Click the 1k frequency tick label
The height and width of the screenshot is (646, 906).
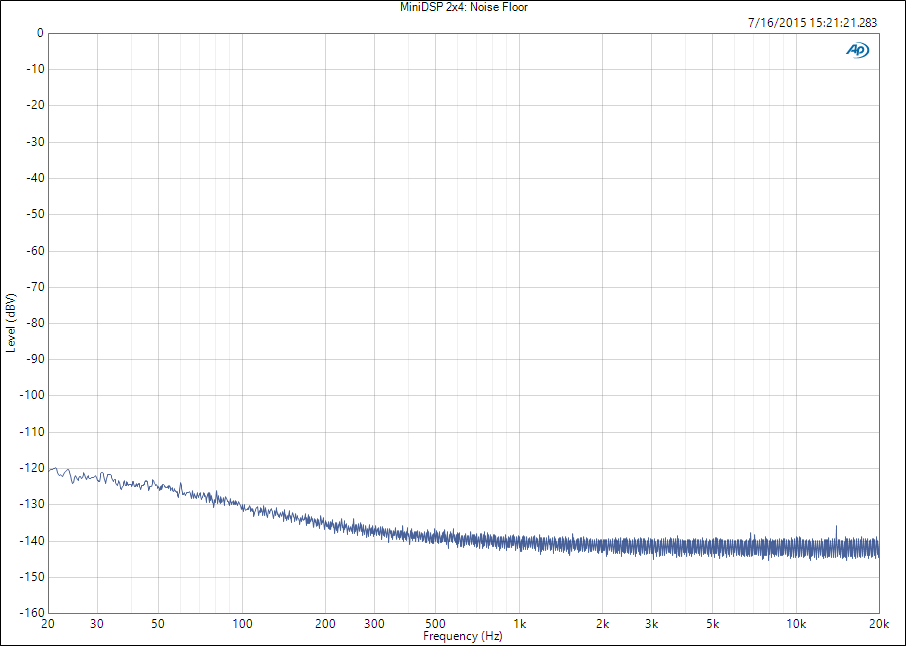click(519, 624)
